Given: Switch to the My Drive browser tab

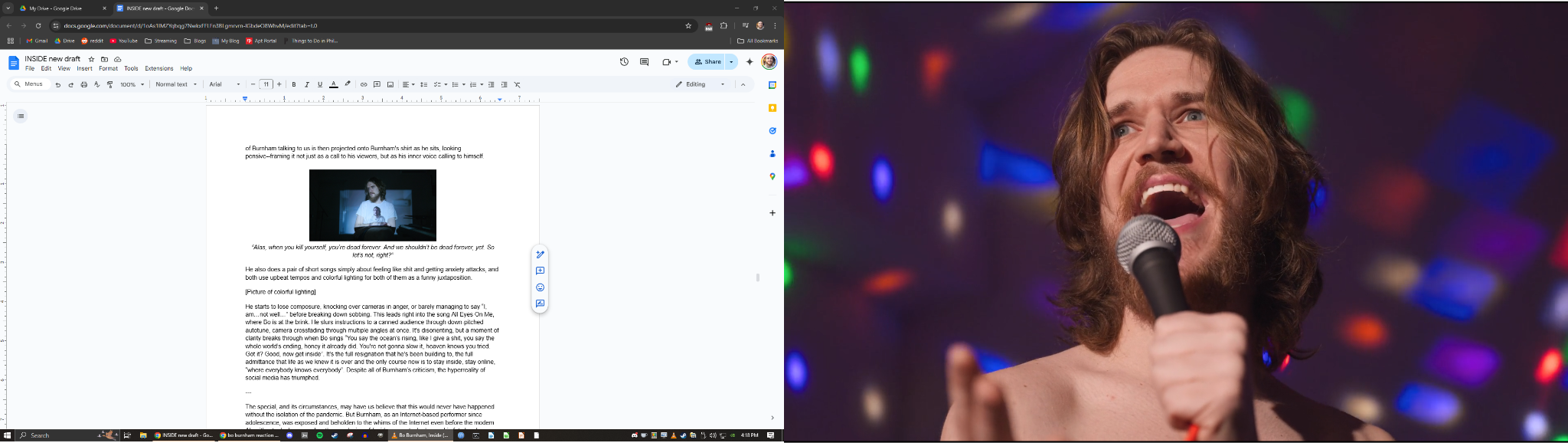Looking at the screenshot, I should click(x=56, y=8).
